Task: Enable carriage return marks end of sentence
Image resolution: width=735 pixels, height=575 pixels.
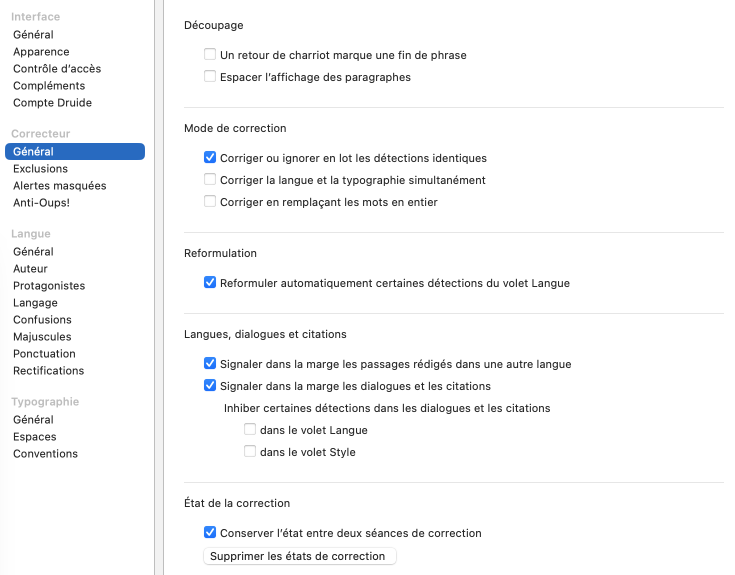Action: (210, 55)
